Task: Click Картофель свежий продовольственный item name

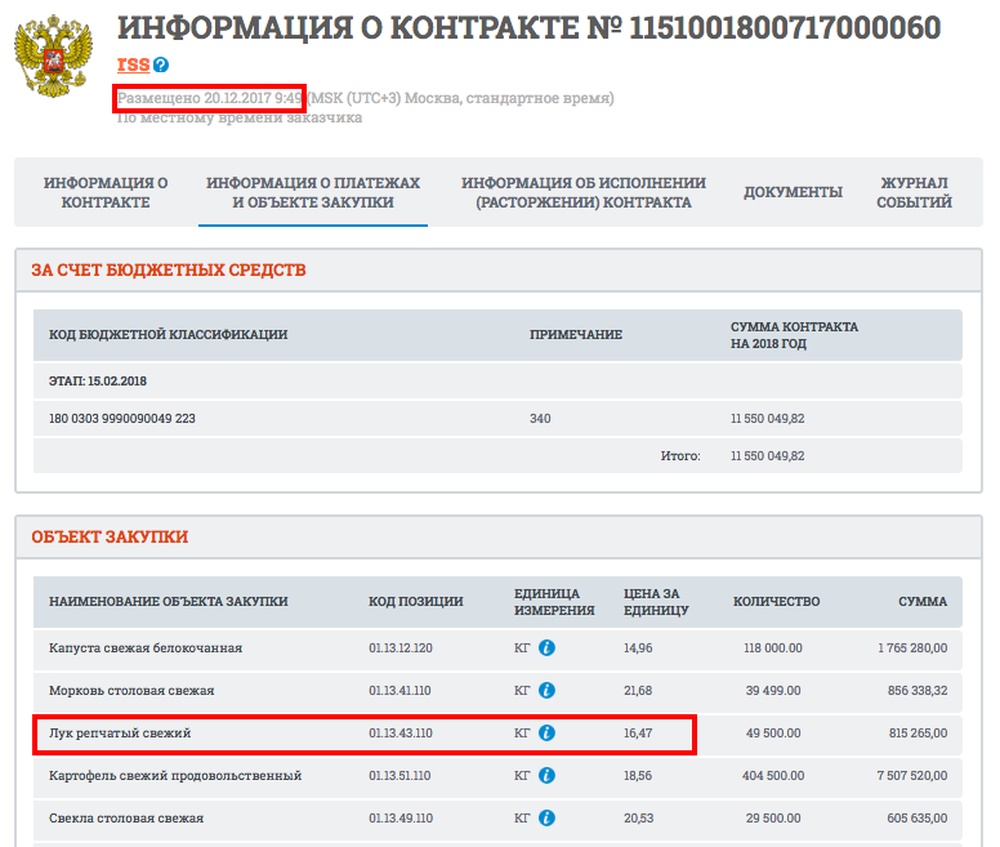Action: click(175, 776)
